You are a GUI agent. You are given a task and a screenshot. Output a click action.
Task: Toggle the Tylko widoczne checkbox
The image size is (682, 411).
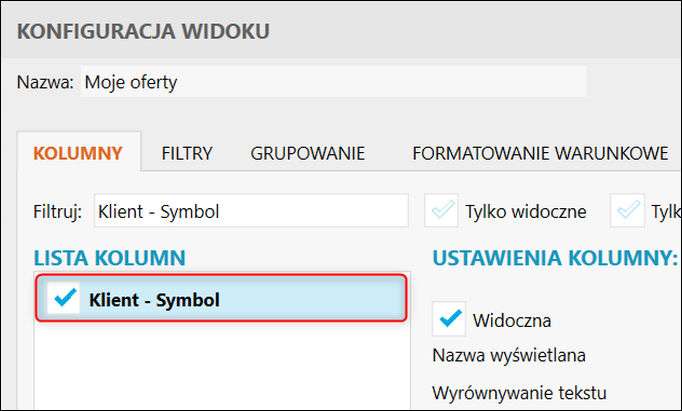coord(441,211)
